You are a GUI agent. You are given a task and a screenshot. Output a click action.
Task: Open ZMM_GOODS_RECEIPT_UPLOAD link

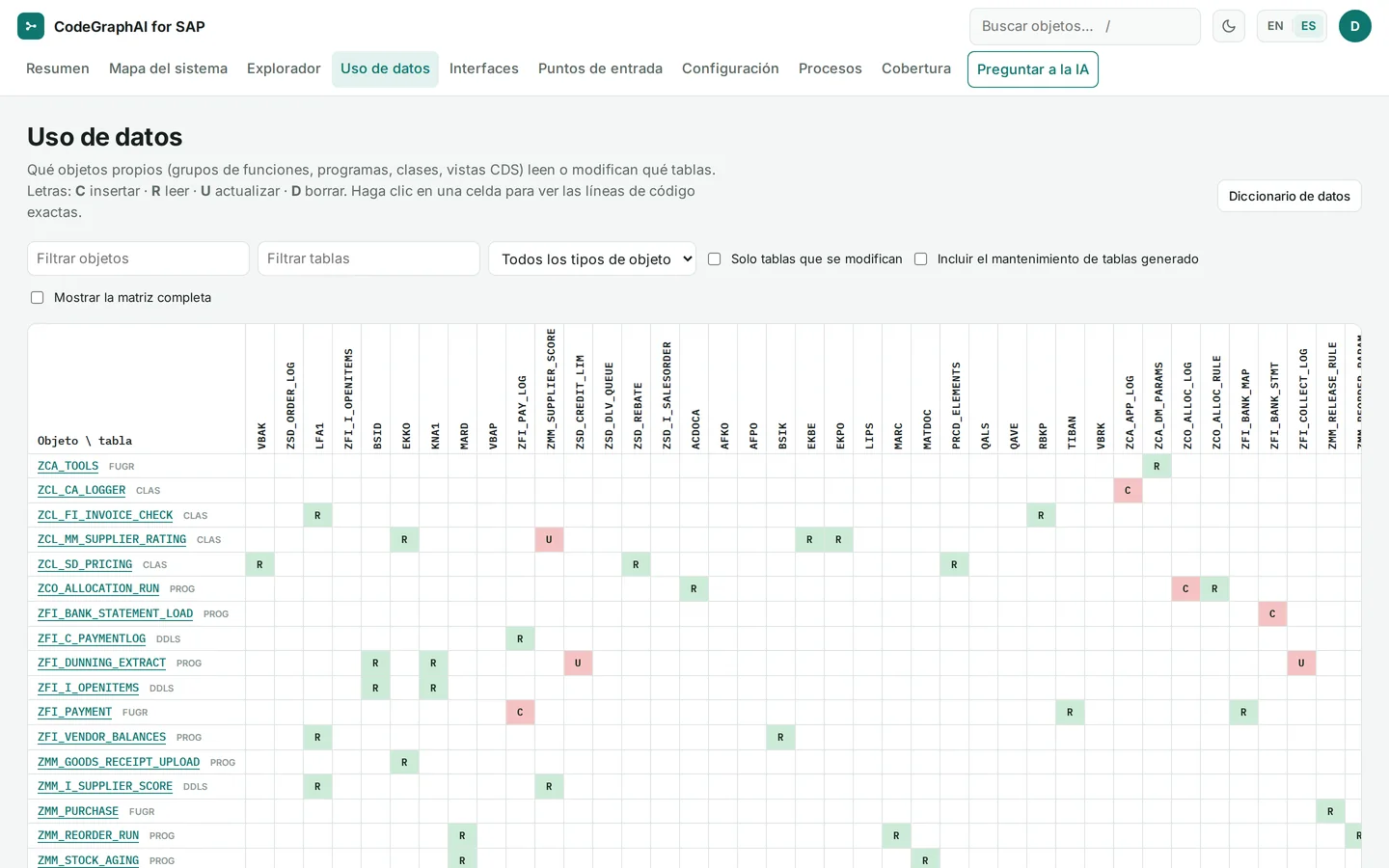pos(119,762)
